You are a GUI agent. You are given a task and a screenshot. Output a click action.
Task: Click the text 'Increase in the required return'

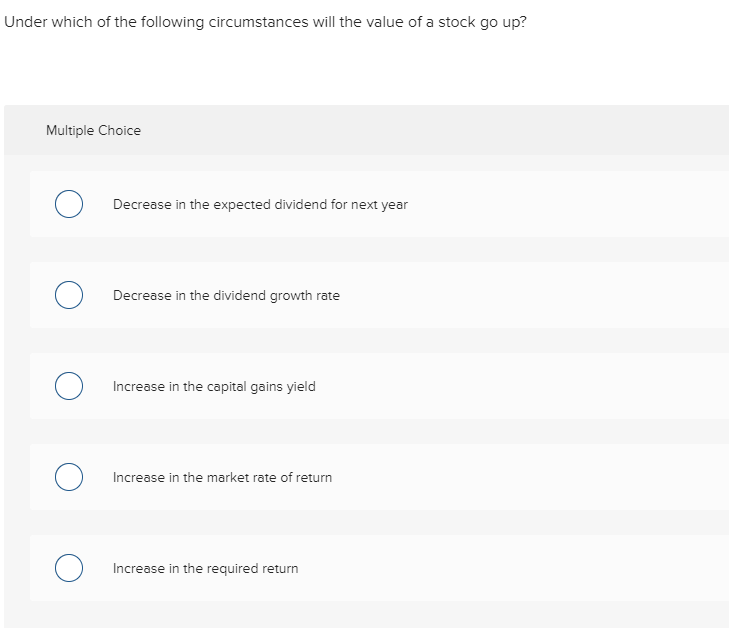tap(205, 569)
